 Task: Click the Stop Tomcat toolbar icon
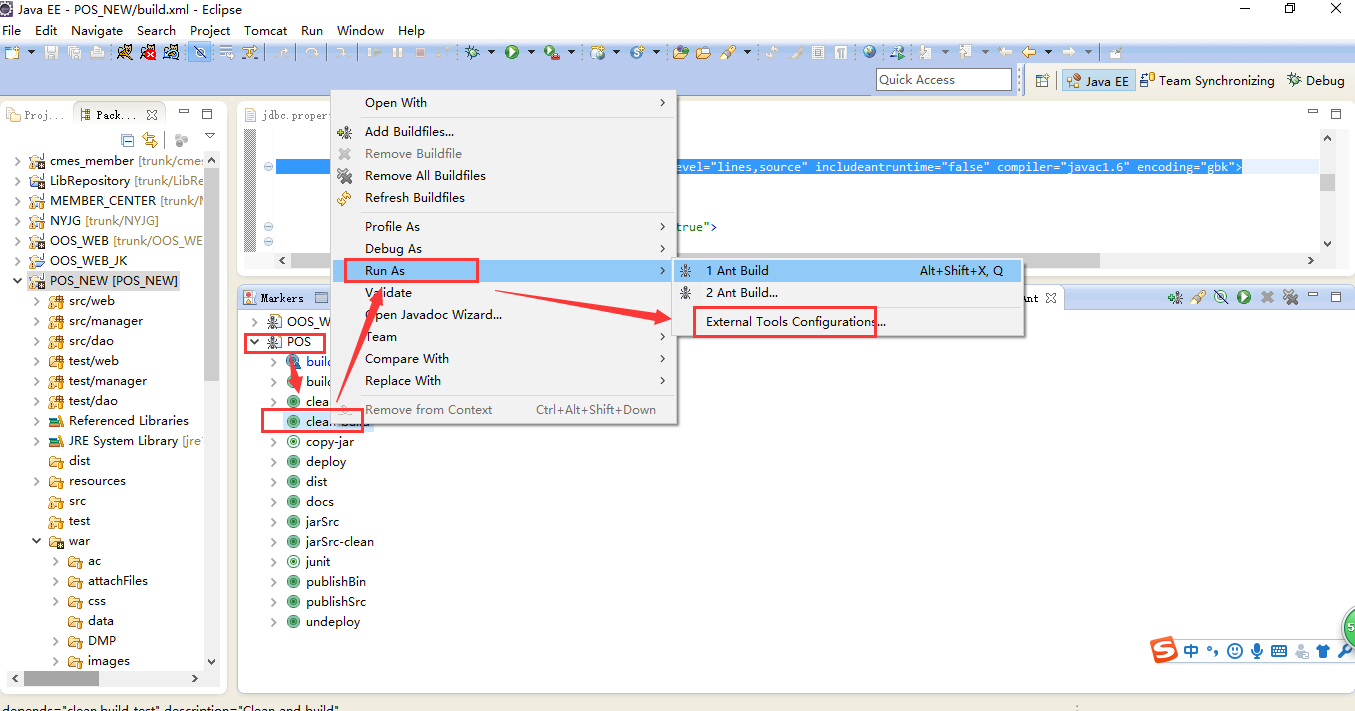tap(148, 52)
